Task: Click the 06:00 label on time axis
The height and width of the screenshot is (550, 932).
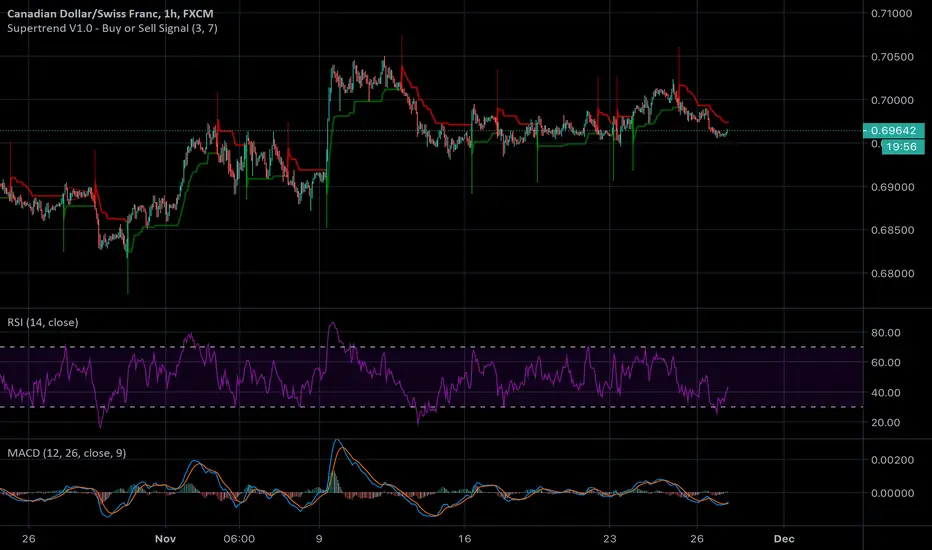Action: coord(239,539)
